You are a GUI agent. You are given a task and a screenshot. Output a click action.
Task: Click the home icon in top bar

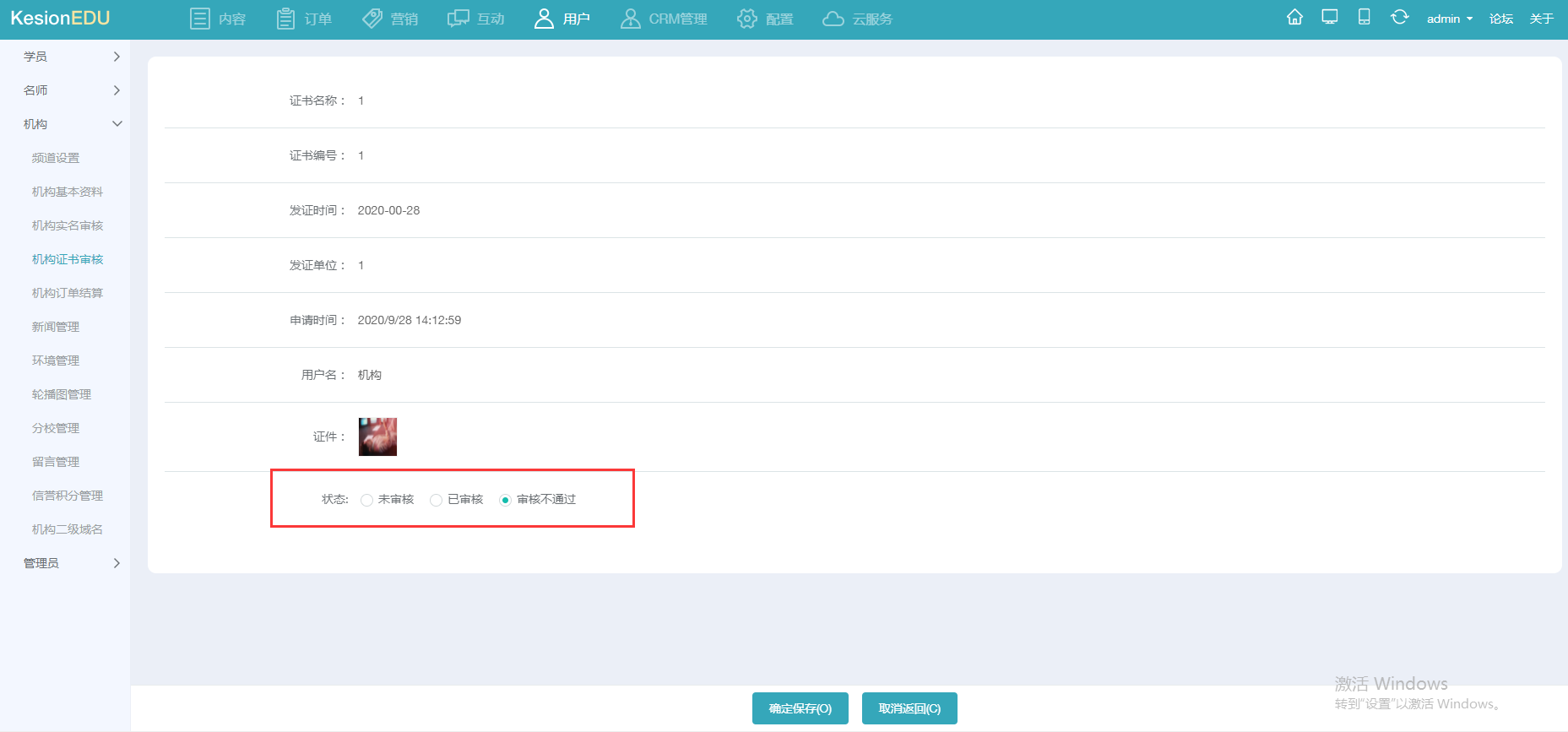1294,18
